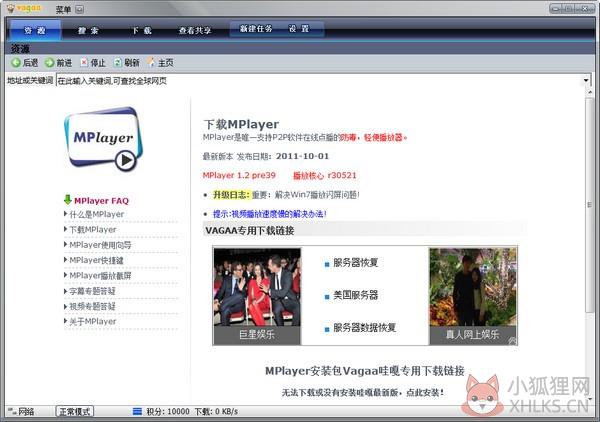The height and width of the screenshot is (422, 600).
Task: Click the scrollbar down arrow
Action: (590, 399)
